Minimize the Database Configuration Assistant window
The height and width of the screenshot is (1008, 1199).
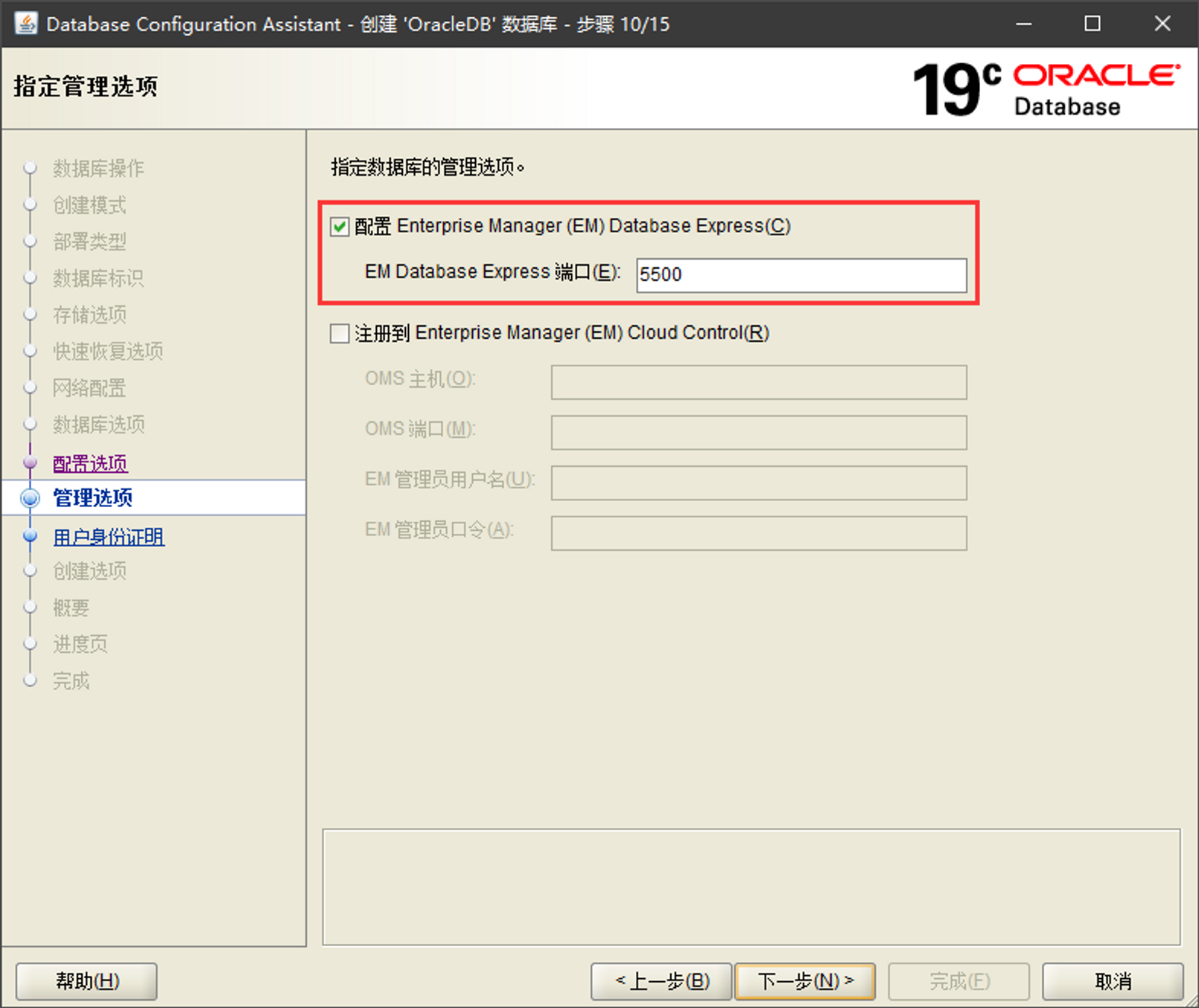click(x=1024, y=24)
